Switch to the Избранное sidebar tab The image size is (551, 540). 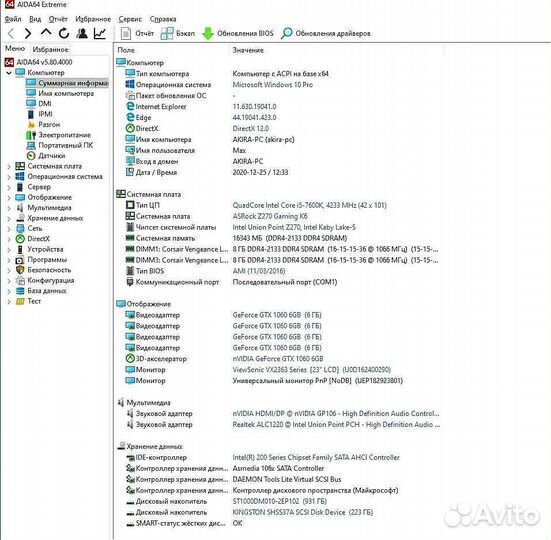(50, 50)
